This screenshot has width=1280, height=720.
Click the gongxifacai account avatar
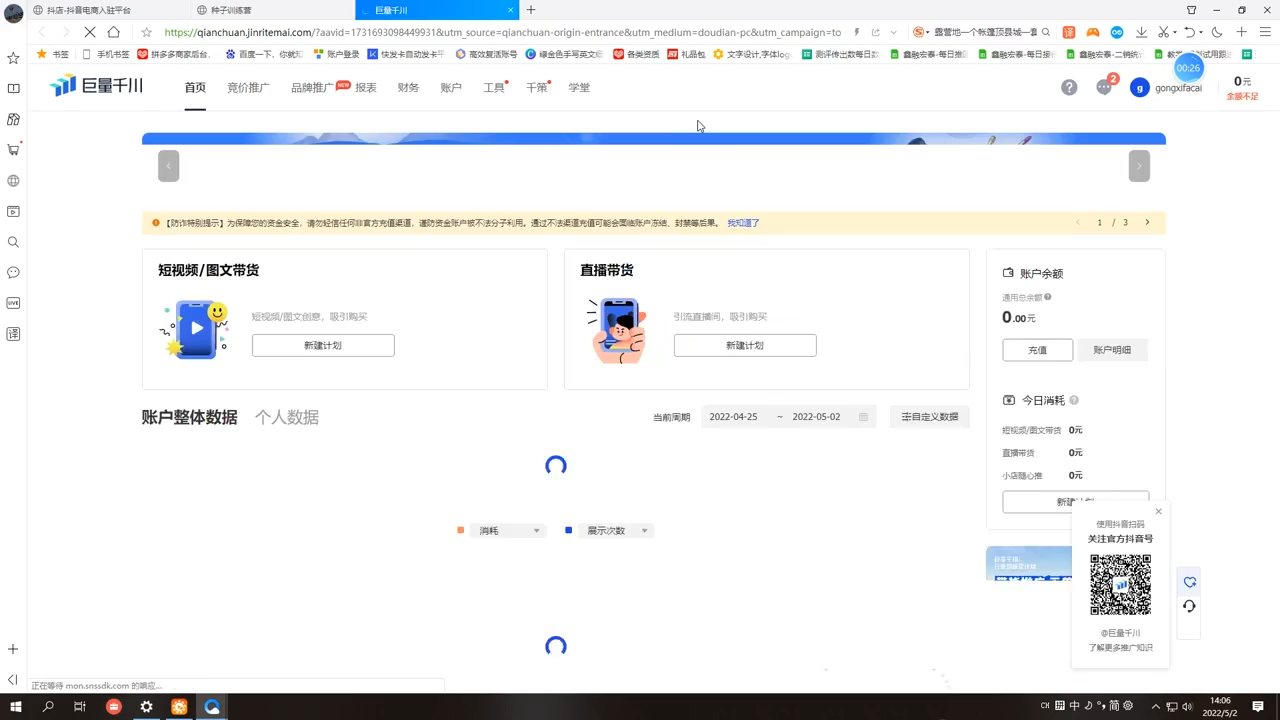point(1139,88)
